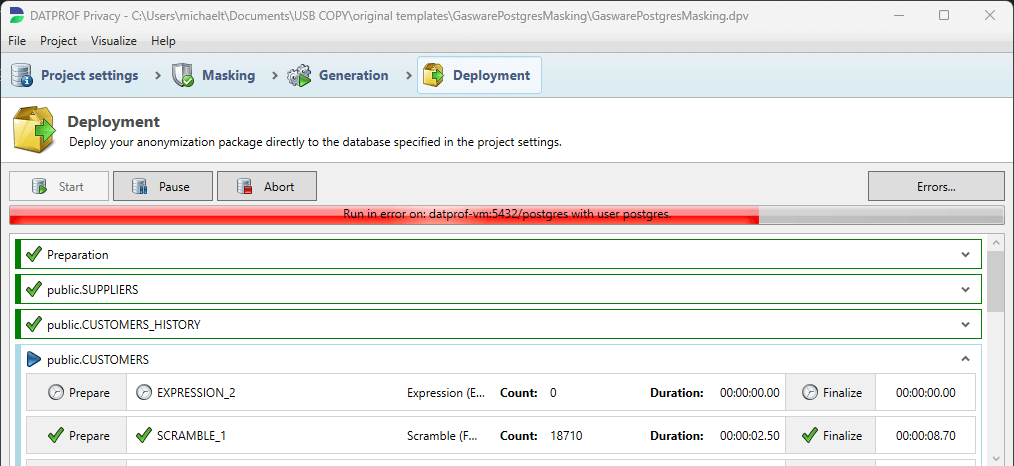
Task: Click the Deployment package icon in breadcrumb
Action: coord(434,75)
